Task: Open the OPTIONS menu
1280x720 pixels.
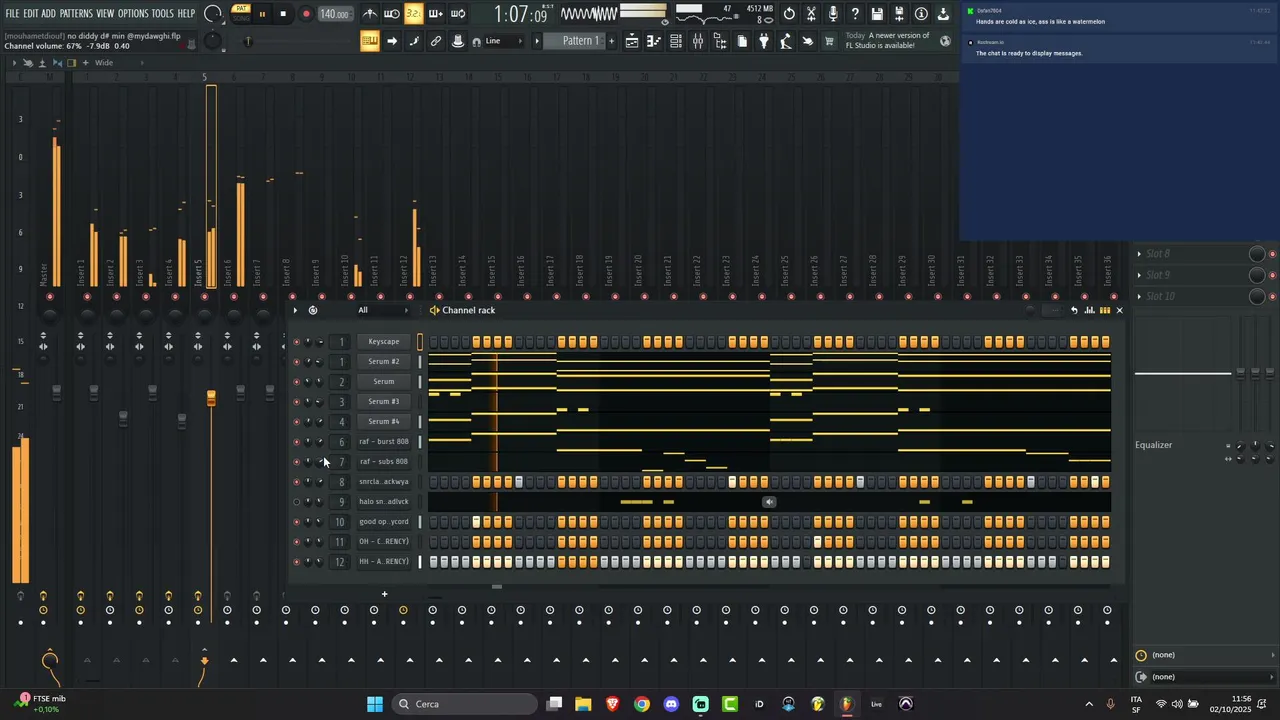Action: click(133, 14)
